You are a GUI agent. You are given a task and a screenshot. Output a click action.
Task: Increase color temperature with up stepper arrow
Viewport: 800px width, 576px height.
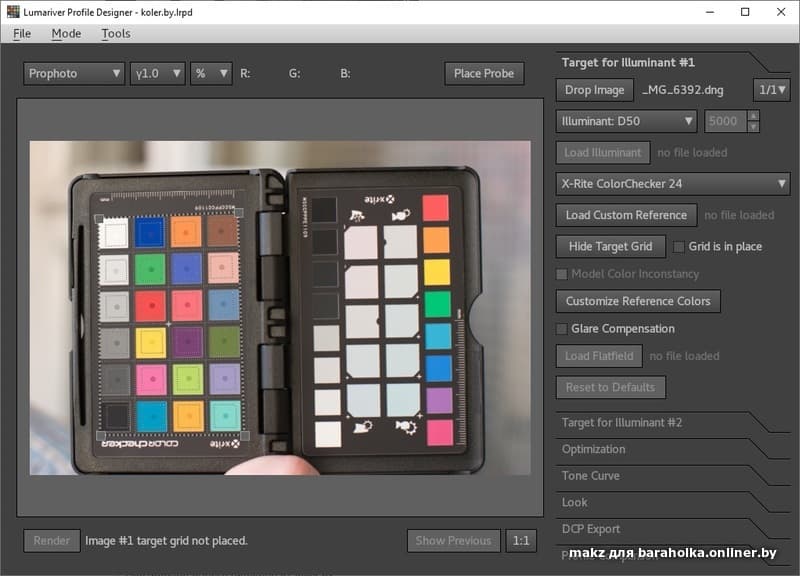click(x=753, y=115)
